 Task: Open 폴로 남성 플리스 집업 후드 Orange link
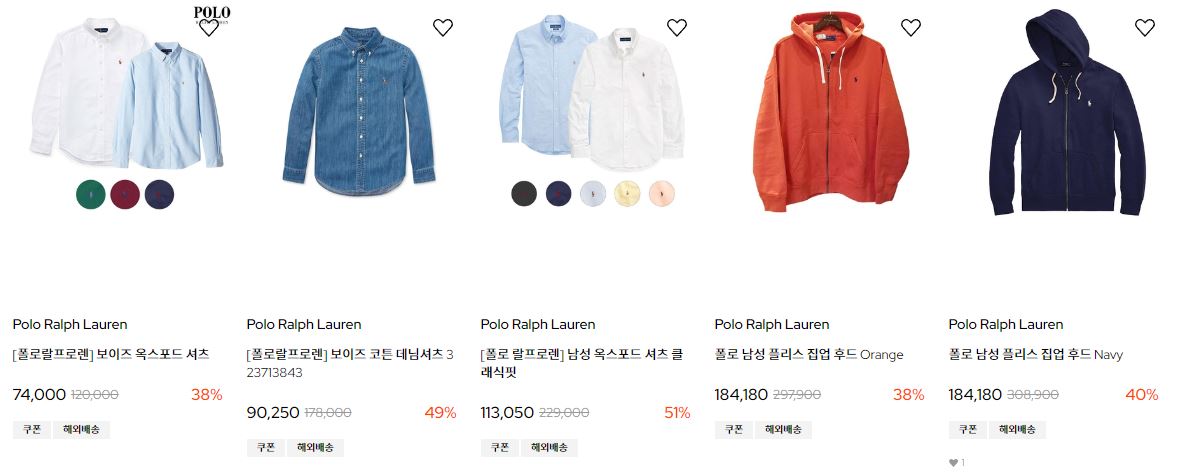tap(809, 354)
